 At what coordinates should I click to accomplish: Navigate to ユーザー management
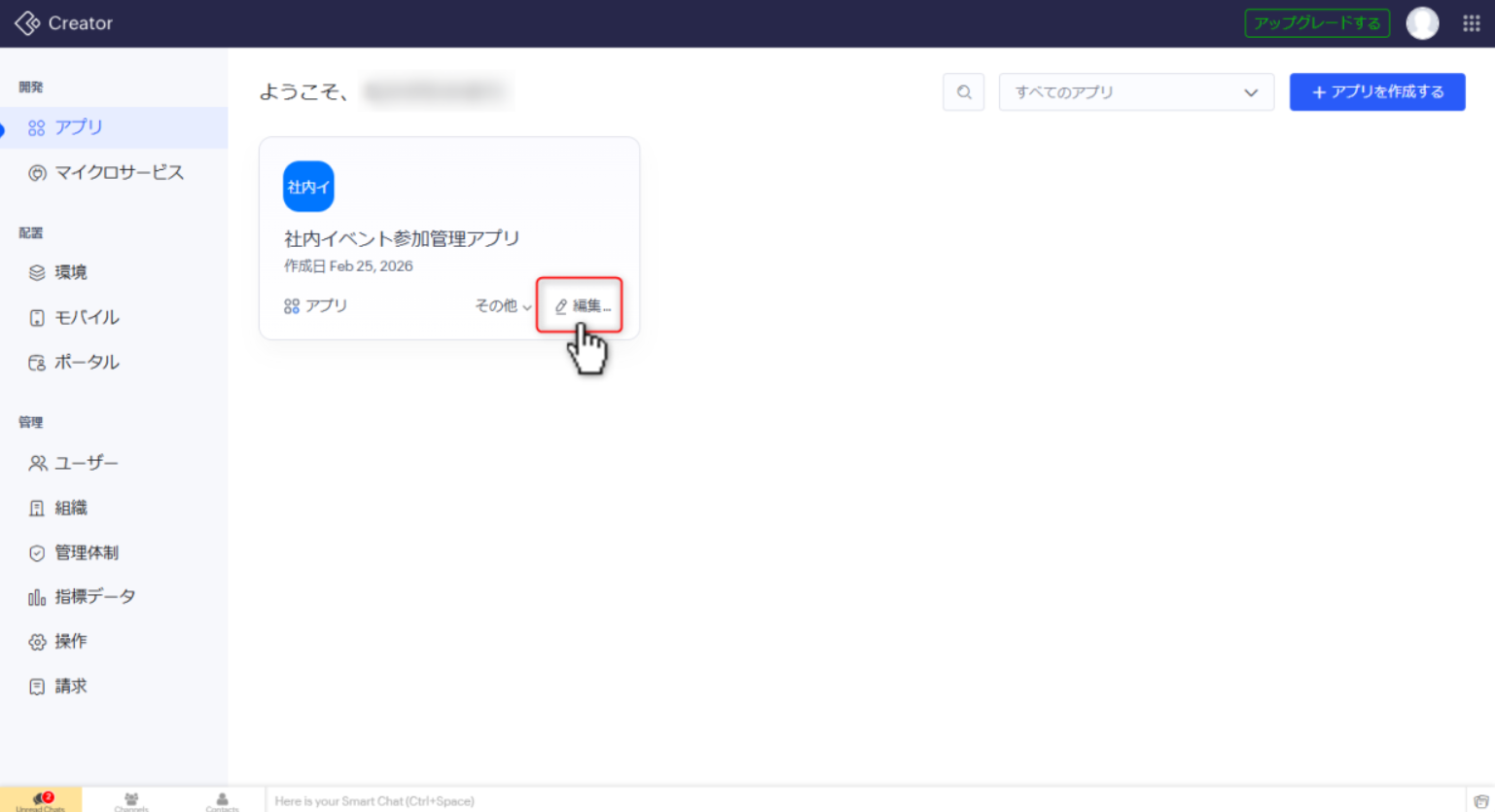[86, 464]
